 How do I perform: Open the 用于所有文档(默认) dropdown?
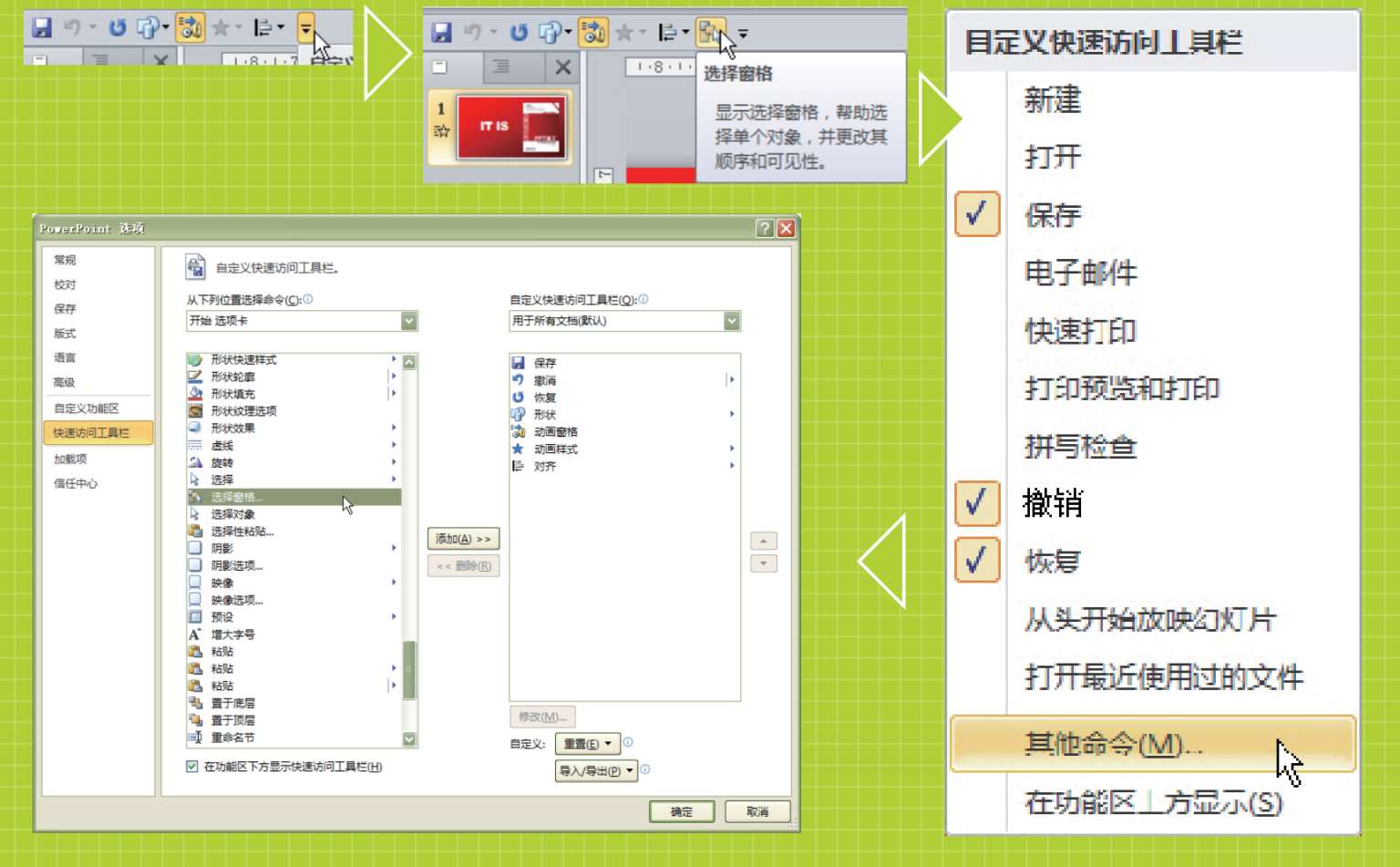tap(732, 321)
